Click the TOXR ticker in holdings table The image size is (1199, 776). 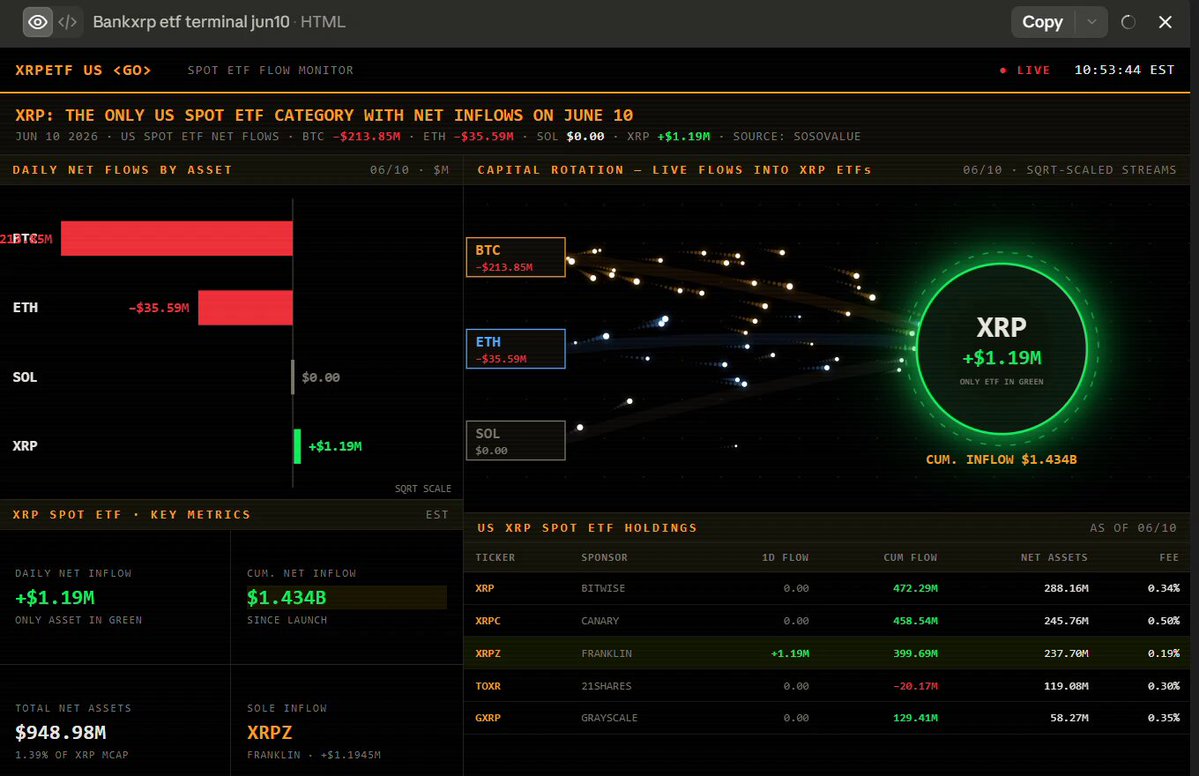point(488,687)
